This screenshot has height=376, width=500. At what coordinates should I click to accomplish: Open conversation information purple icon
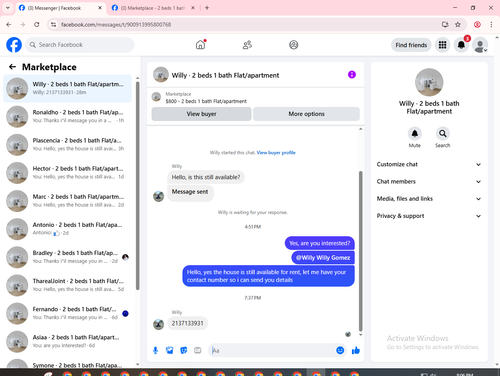point(352,75)
